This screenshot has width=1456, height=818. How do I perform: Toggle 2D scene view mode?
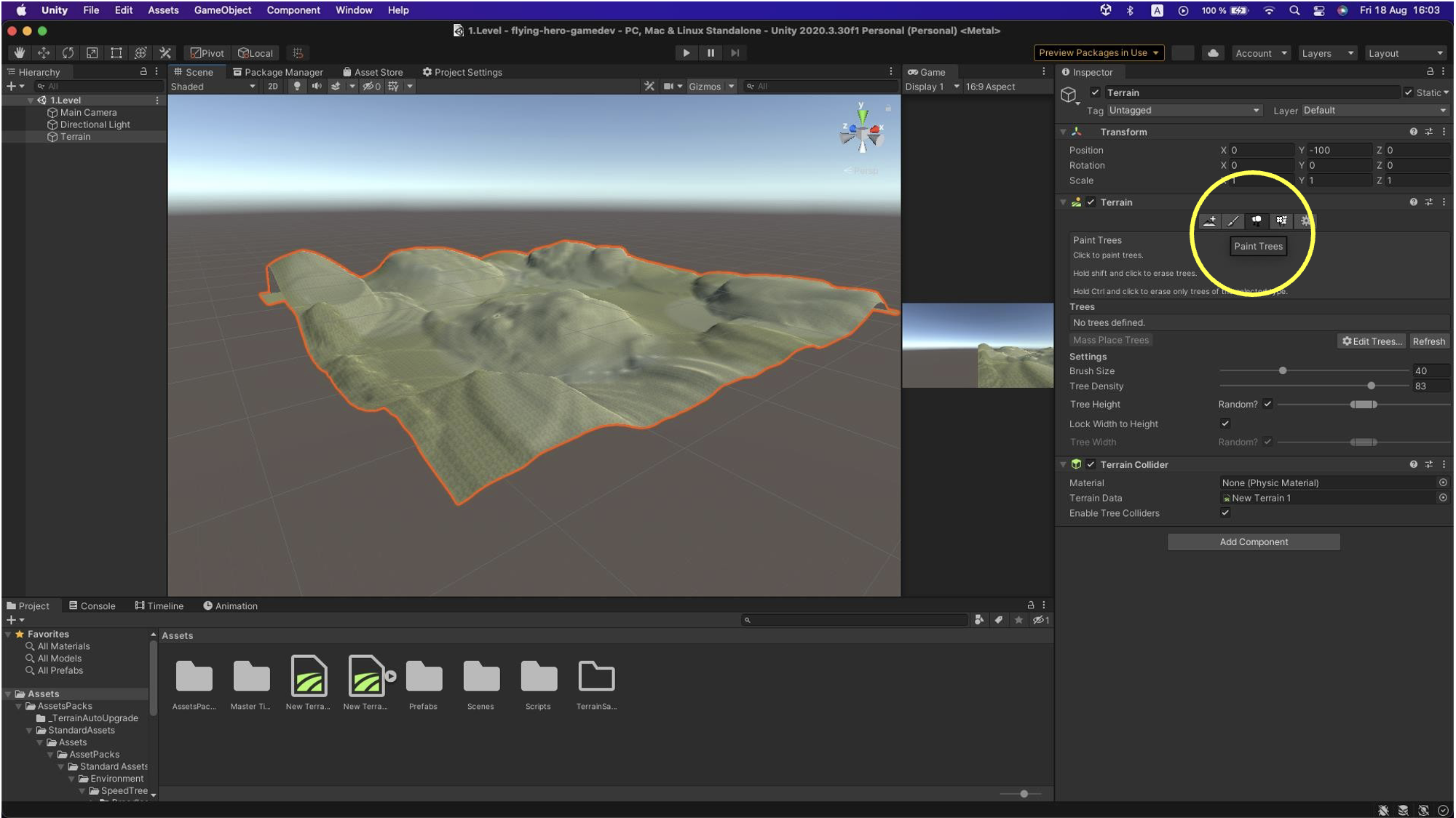coord(273,87)
